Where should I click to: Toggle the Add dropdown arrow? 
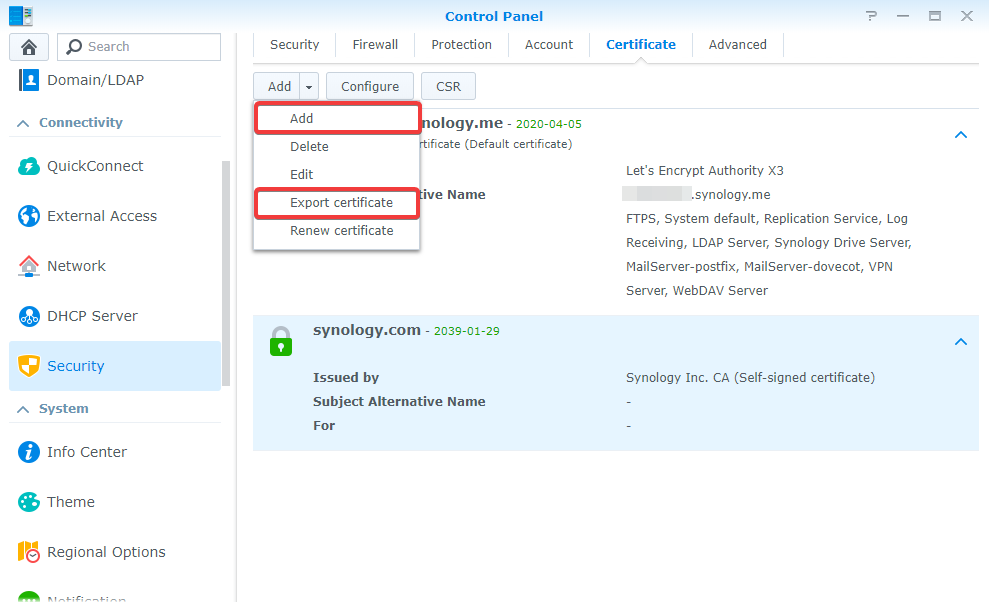[x=309, y=86]
